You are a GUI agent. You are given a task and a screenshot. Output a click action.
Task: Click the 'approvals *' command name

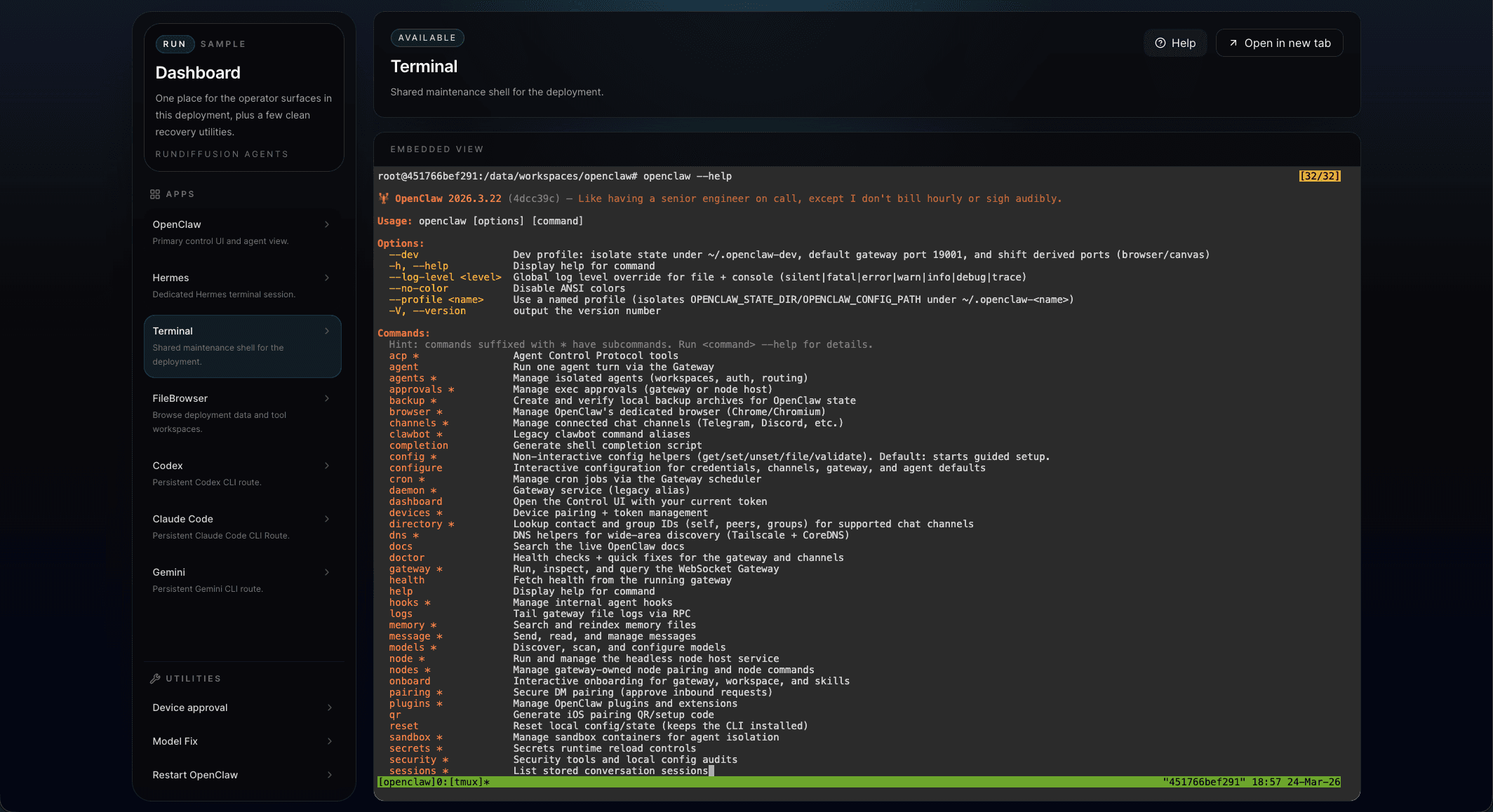[422, 389]
